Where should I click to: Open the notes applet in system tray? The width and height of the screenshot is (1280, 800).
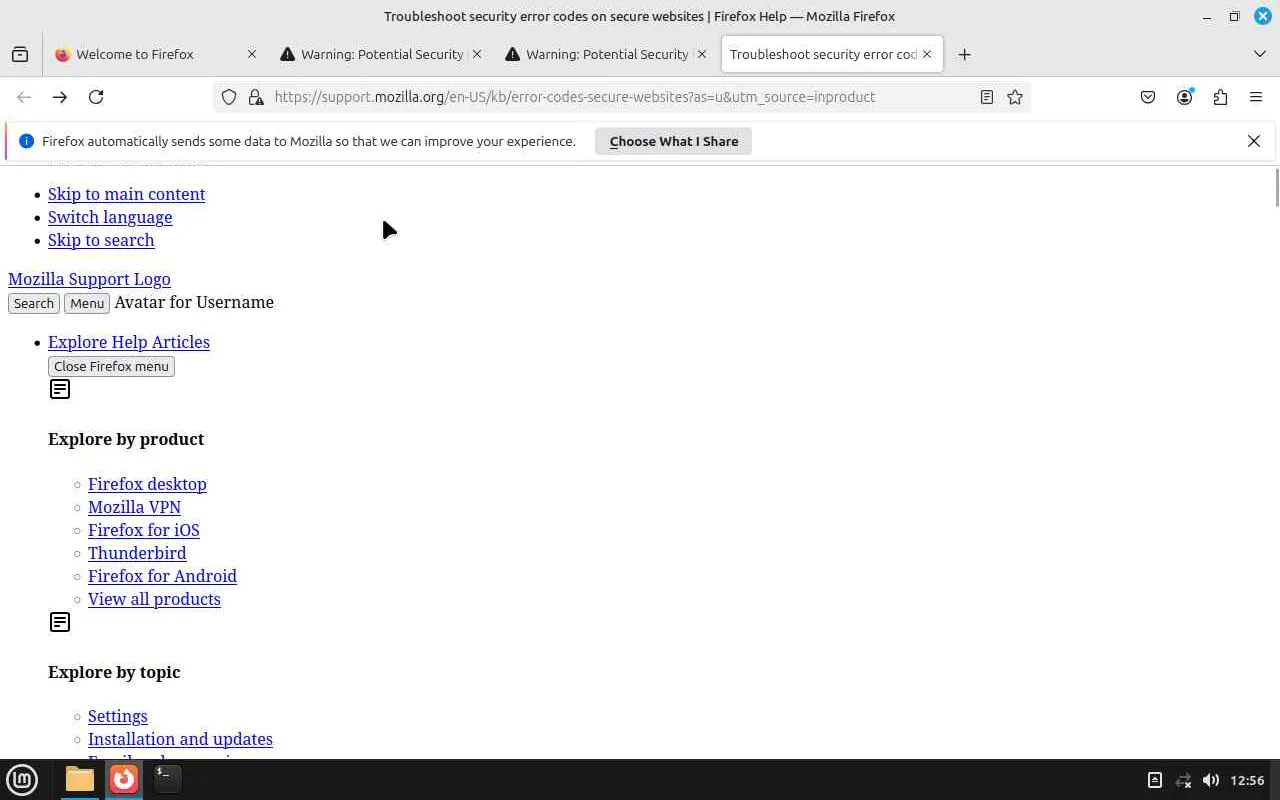click(x=1154, y=780)
